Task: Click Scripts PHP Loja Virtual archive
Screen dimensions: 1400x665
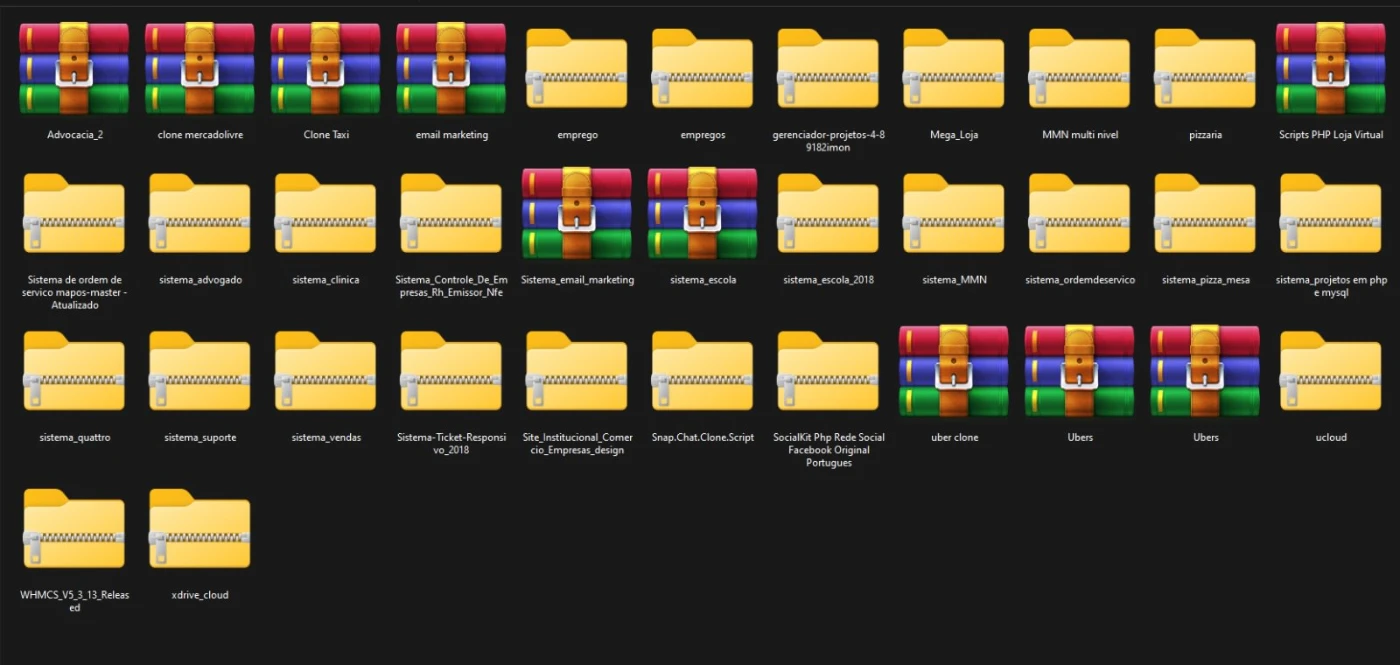Action: click(x=1330, y=69)
